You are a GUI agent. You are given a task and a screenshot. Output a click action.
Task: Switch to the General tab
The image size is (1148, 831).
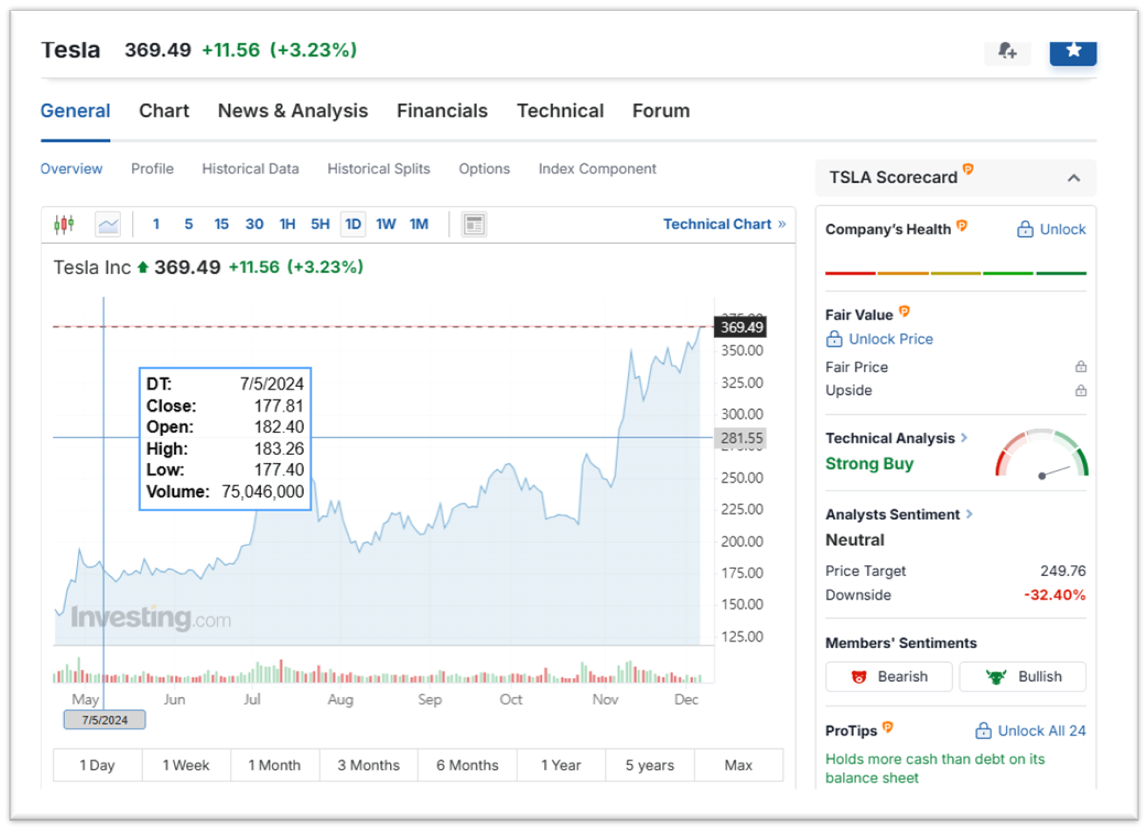pos(75,111)
